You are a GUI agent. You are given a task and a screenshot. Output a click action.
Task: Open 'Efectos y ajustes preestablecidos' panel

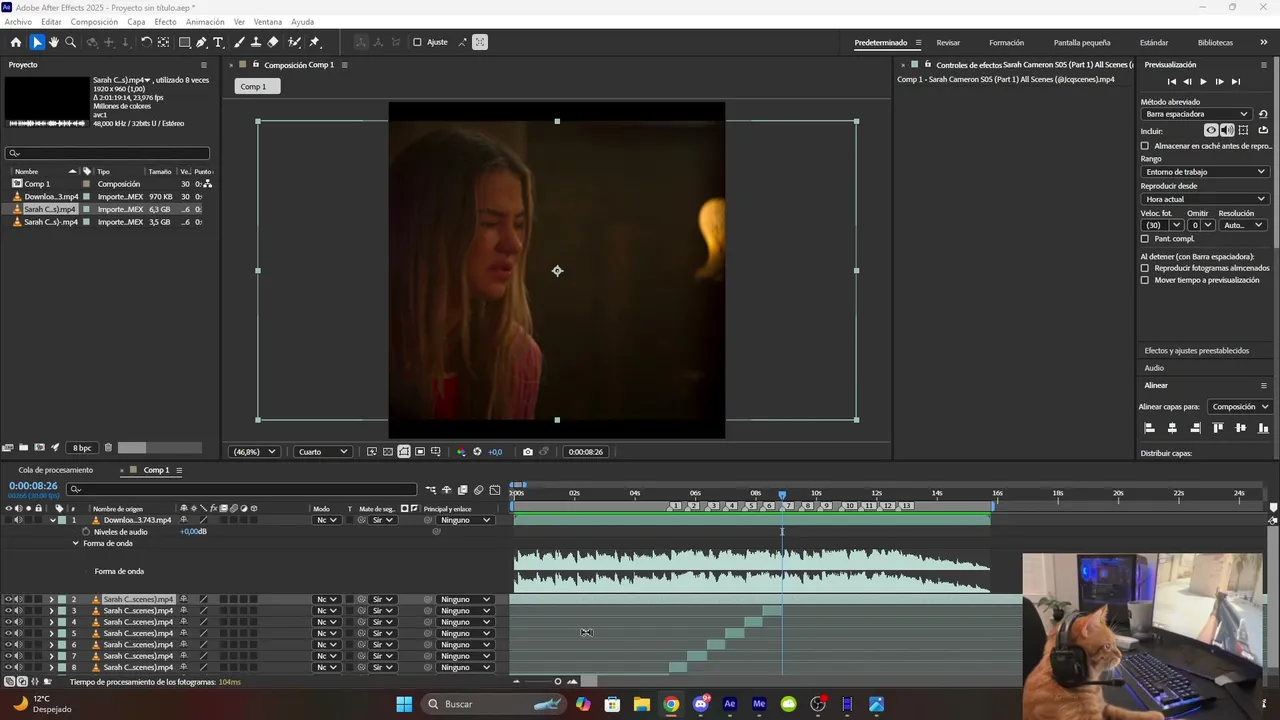click(x=1196, y=351)
